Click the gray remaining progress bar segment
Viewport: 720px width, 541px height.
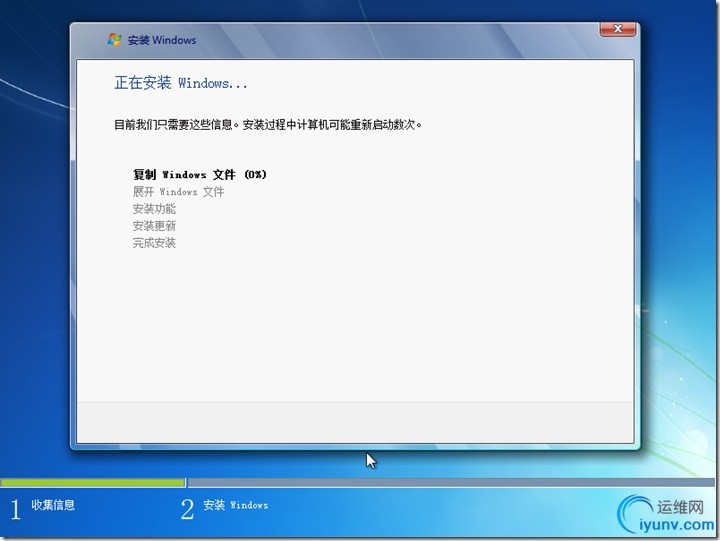(x=451, y=483)
